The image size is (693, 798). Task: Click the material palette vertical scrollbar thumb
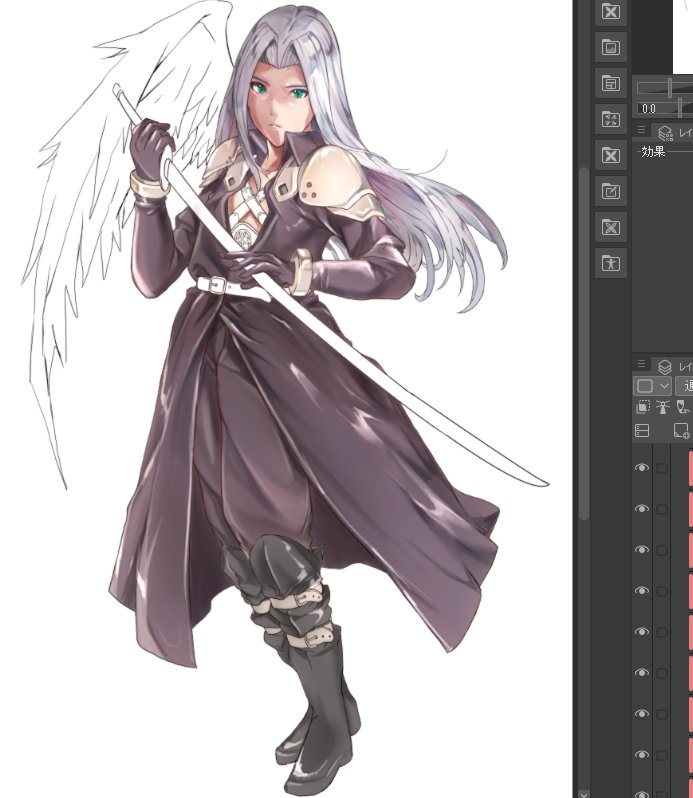[584, 344]
